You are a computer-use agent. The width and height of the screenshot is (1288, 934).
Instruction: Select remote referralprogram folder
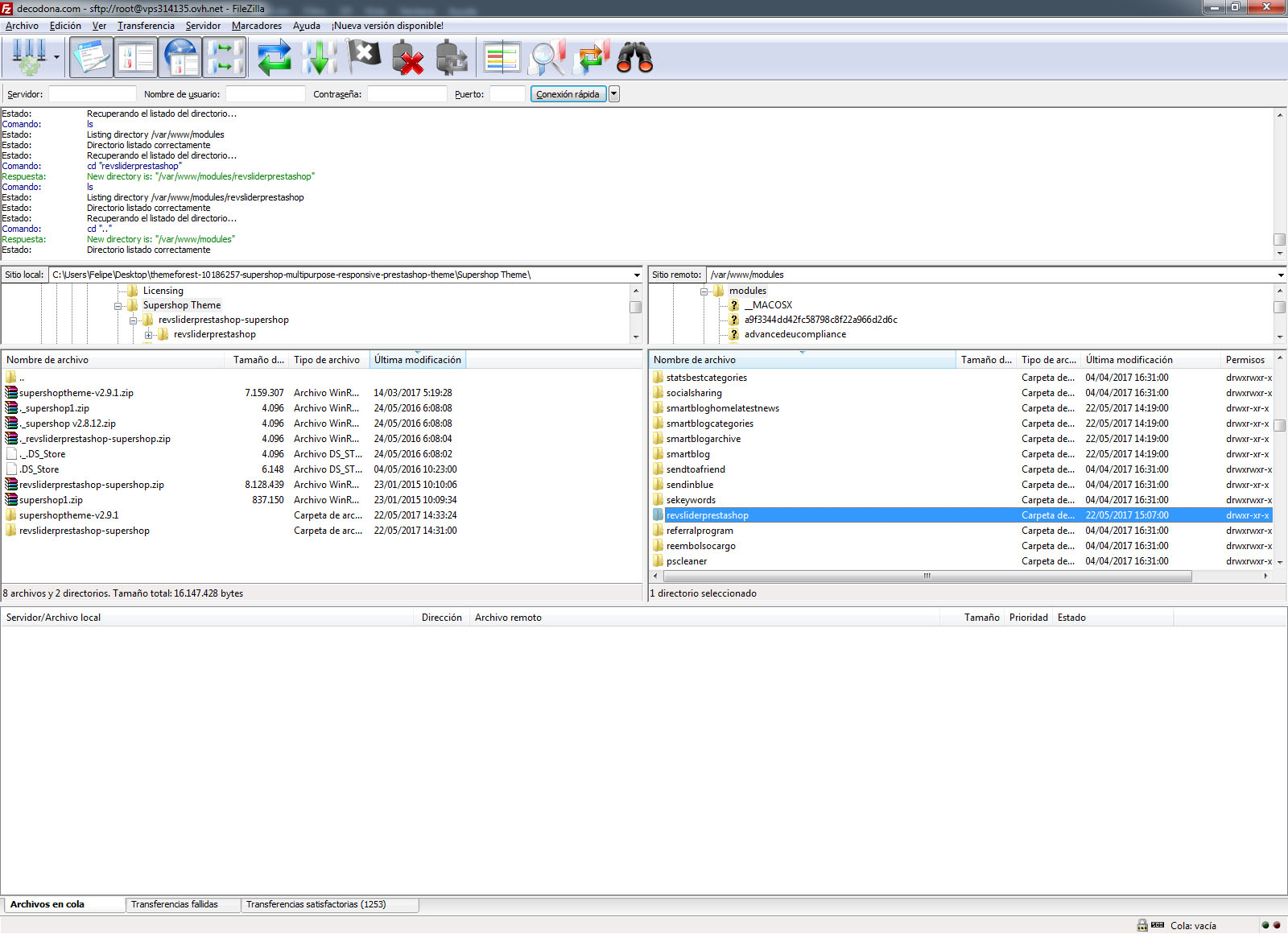pos(700,531)
